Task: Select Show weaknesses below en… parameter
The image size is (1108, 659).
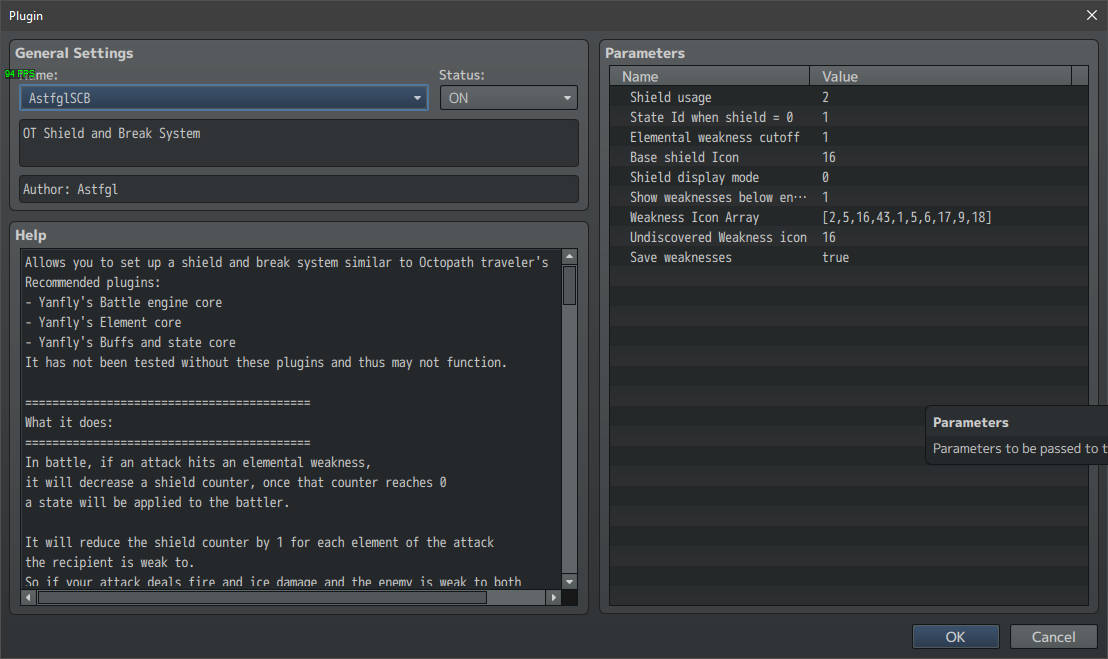Action: click(x=849, y=198)
